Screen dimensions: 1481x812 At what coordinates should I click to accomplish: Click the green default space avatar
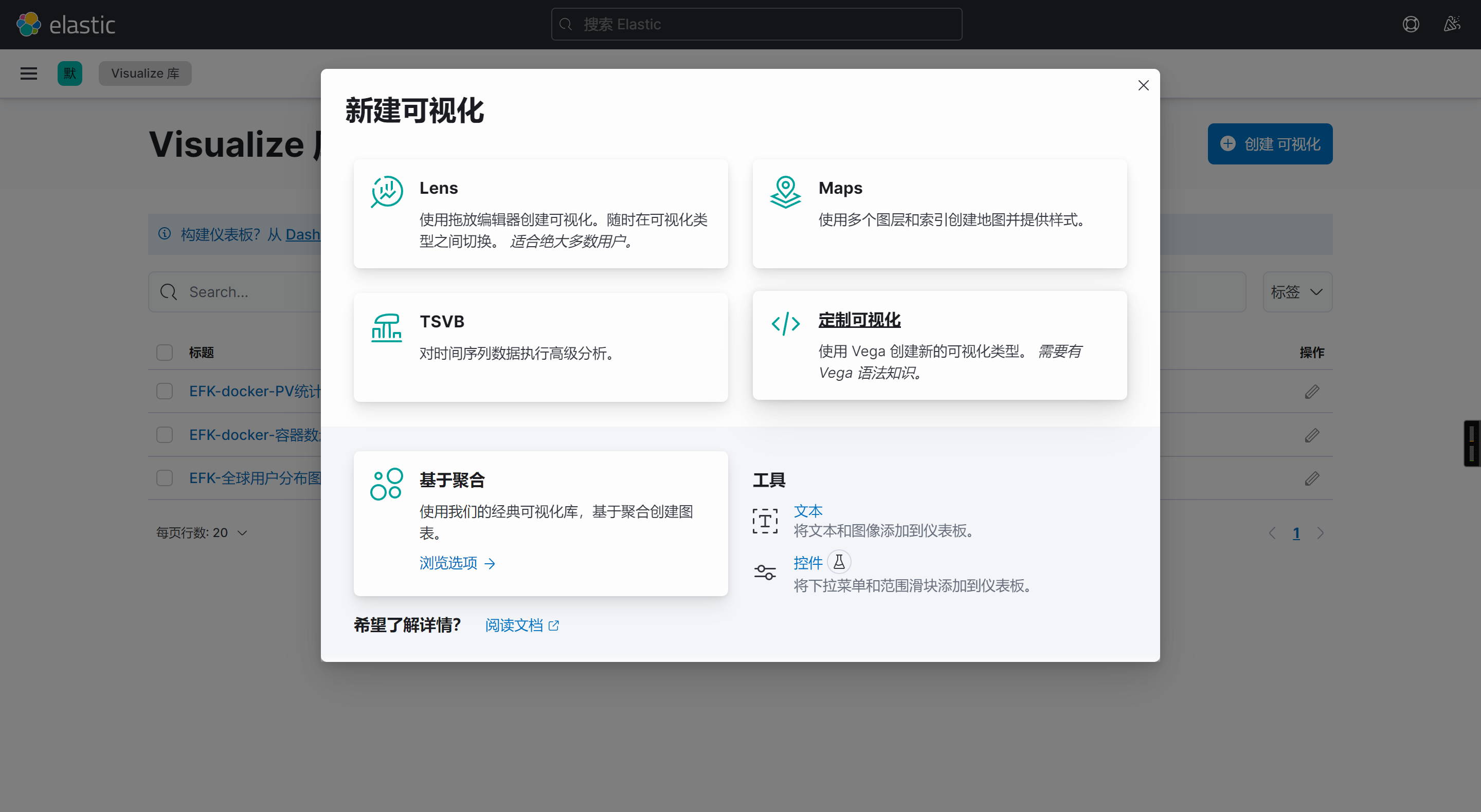click(69, 73)
